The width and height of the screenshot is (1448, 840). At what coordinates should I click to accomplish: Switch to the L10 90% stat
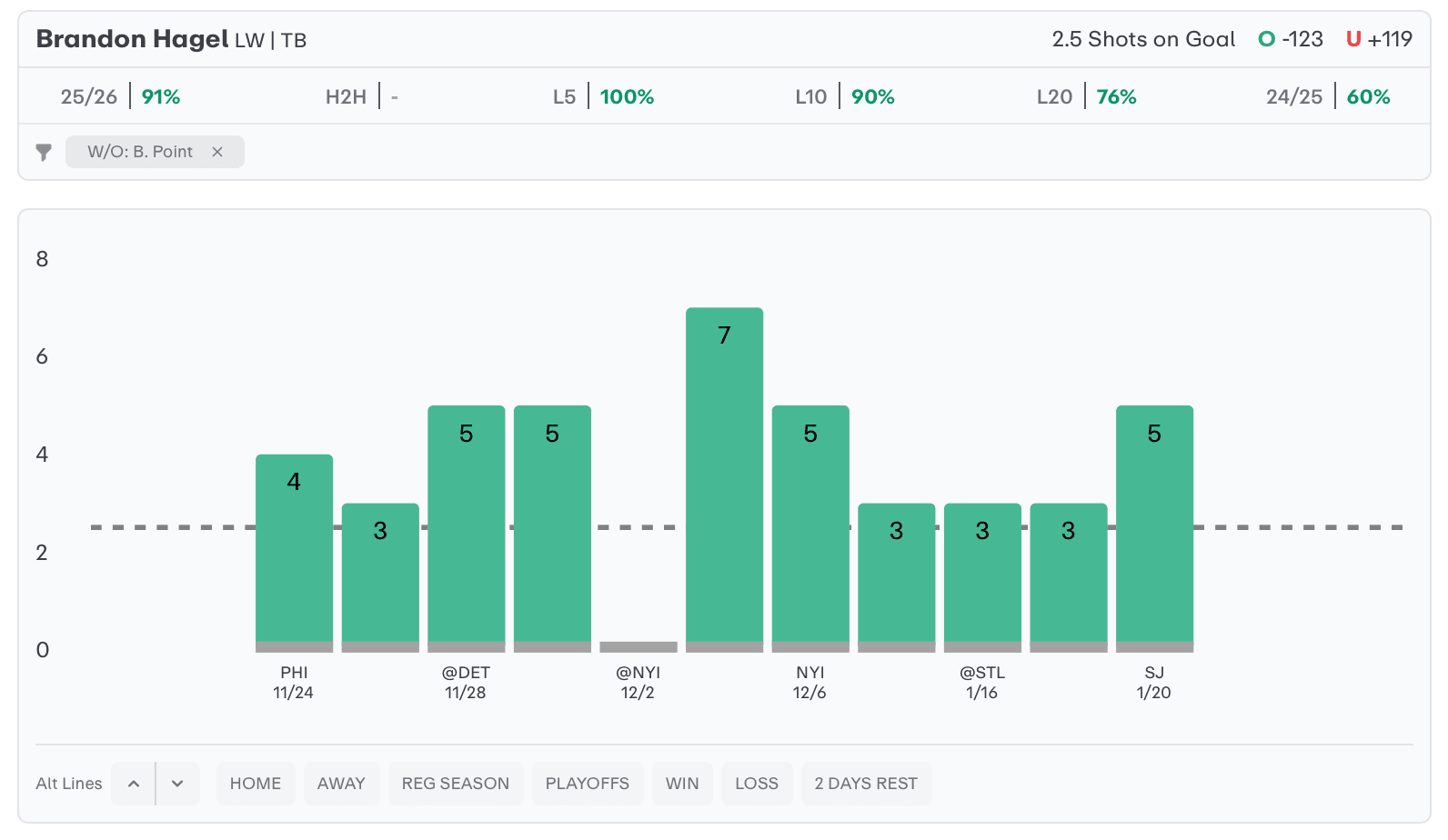845,96
